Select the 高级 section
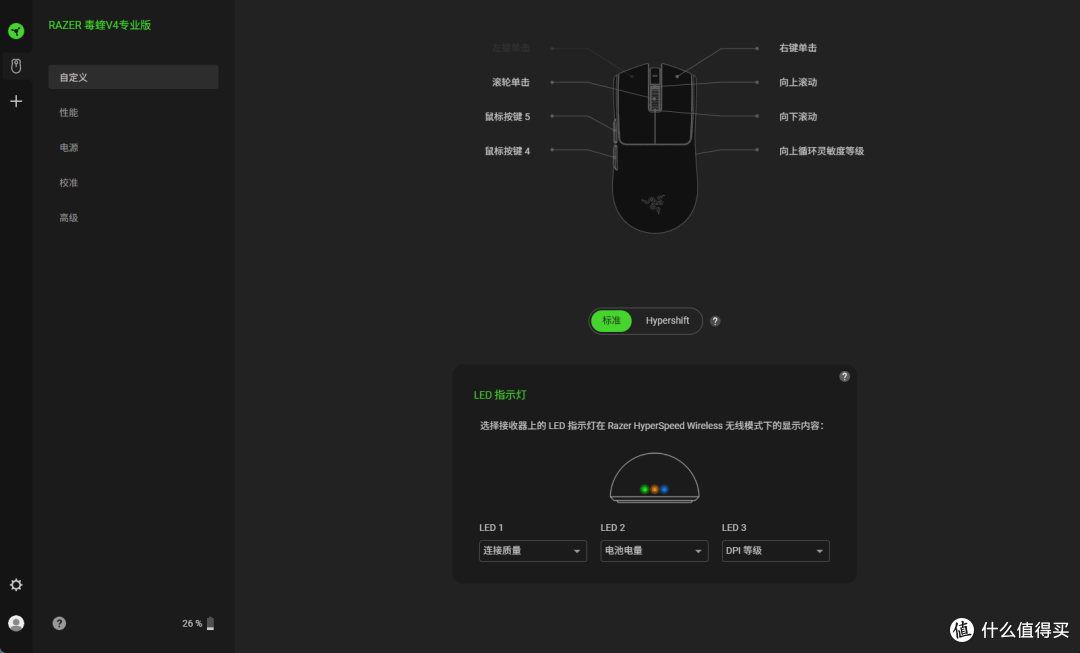 click(69, 218)
